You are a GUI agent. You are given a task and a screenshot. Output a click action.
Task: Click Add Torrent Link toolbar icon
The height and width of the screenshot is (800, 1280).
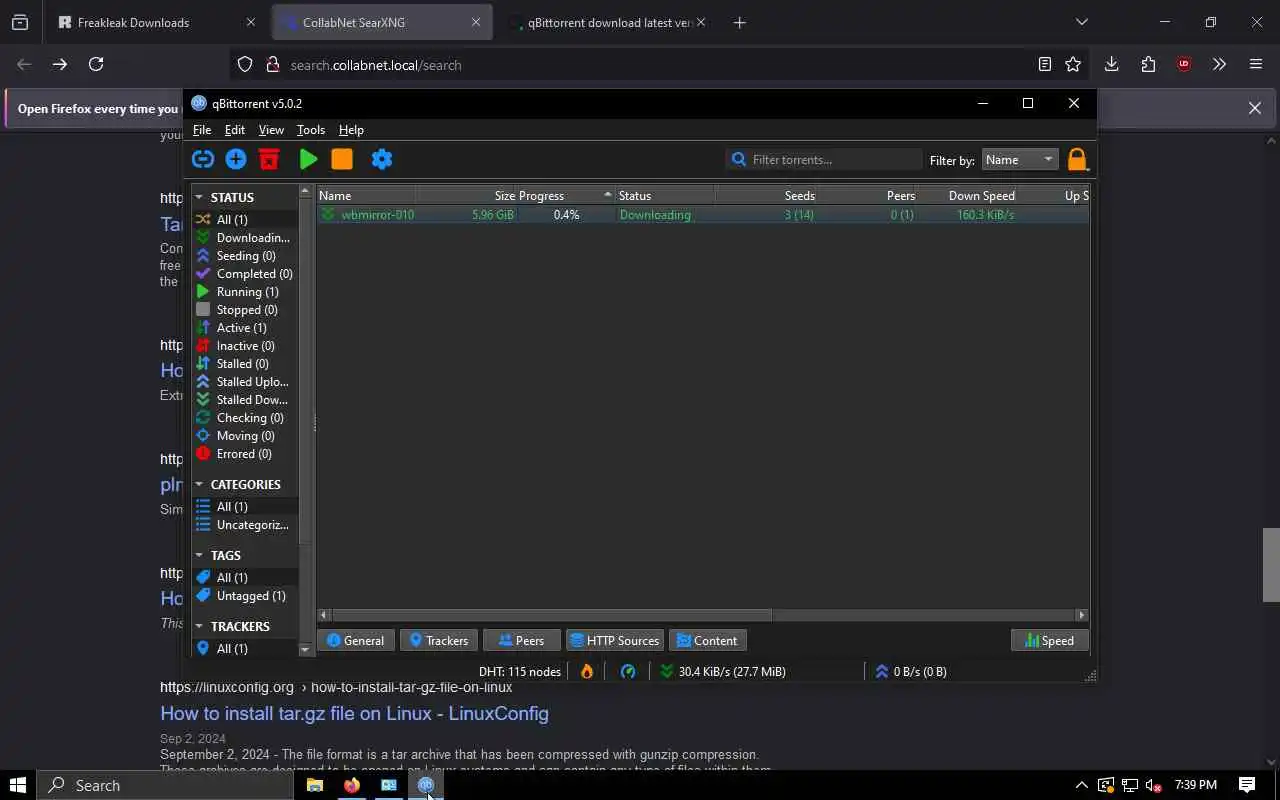coord(203,159)
